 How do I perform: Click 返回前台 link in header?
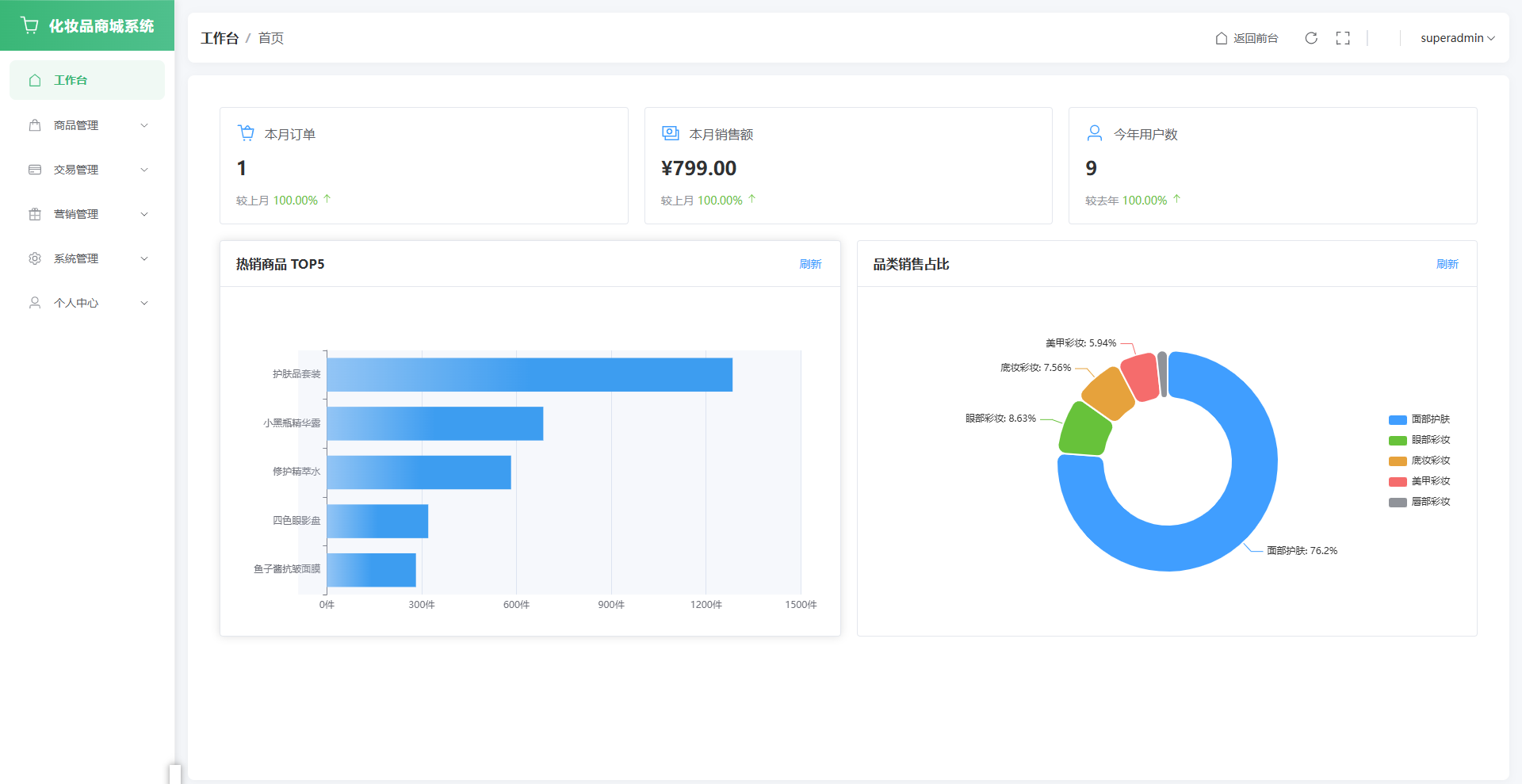1247,38
